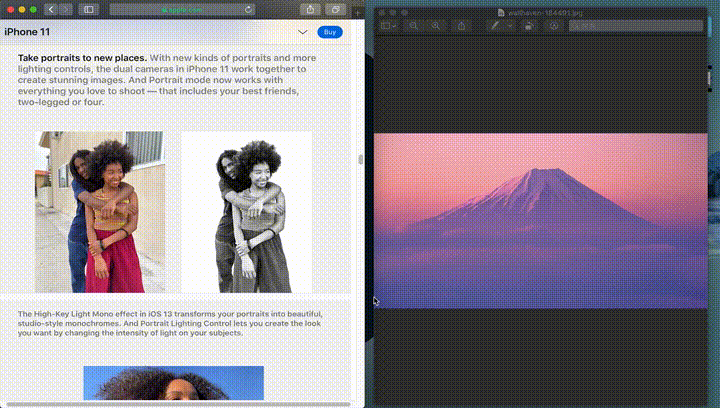Screen dimensions: 720x408
Task: Toggle the Safari sidebar
Action: point(89,9)
